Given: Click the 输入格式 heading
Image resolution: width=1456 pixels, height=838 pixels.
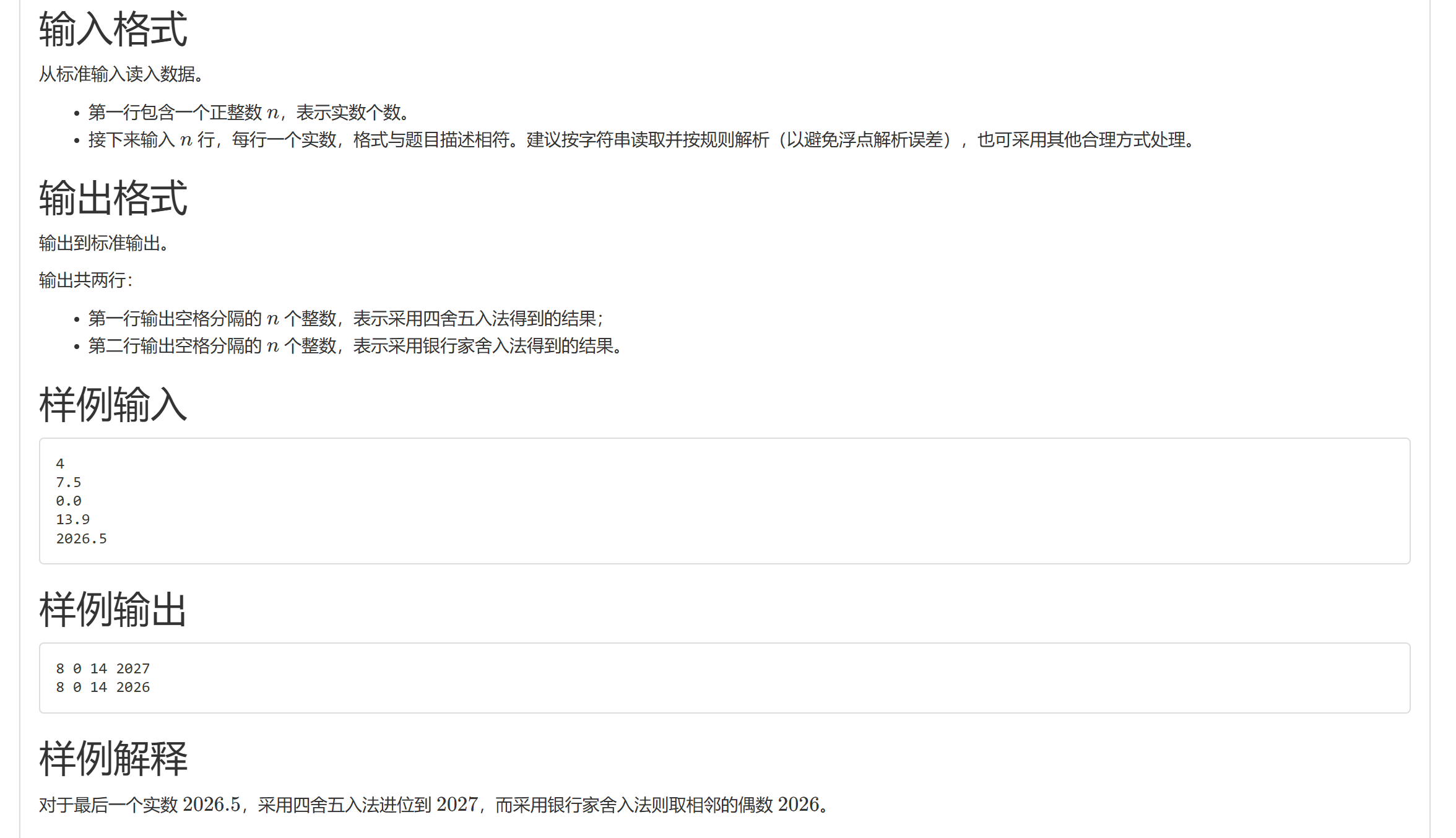Looking at the screenshot, I should 113,29.
